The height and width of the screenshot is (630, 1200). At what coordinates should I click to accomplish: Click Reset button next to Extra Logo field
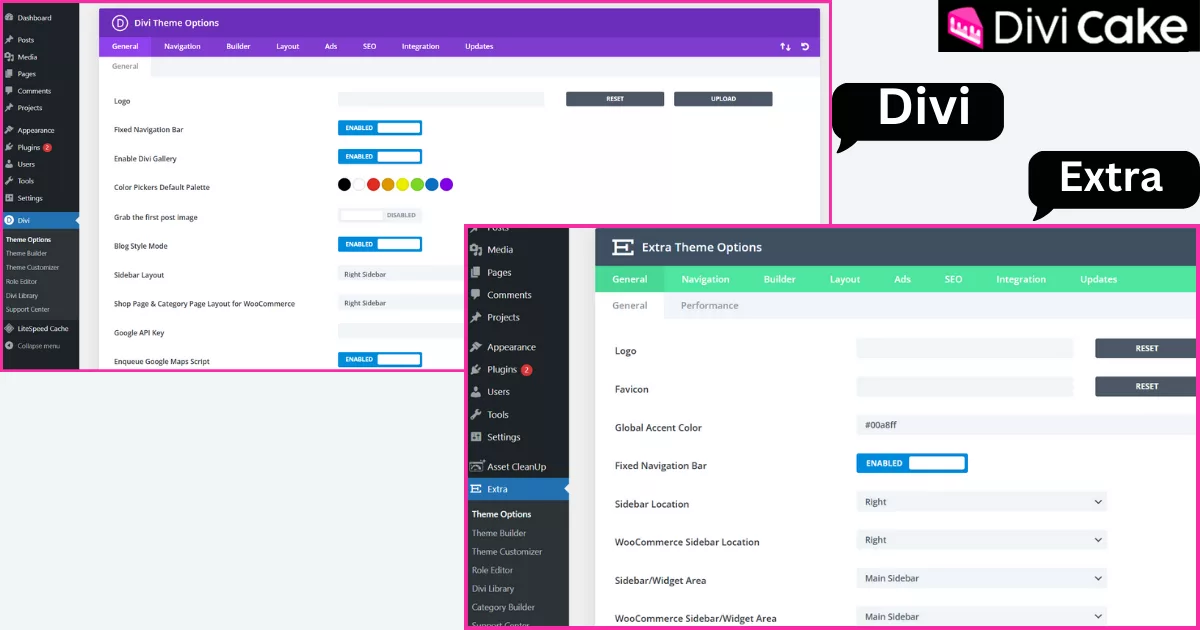pos(1146,348)
